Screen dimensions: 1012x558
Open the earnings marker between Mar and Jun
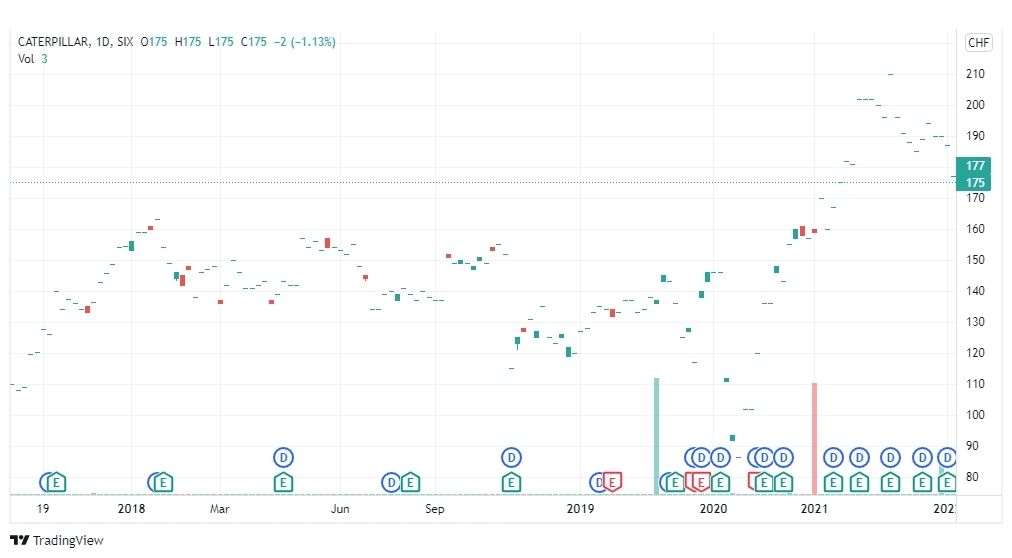point(283,482)
